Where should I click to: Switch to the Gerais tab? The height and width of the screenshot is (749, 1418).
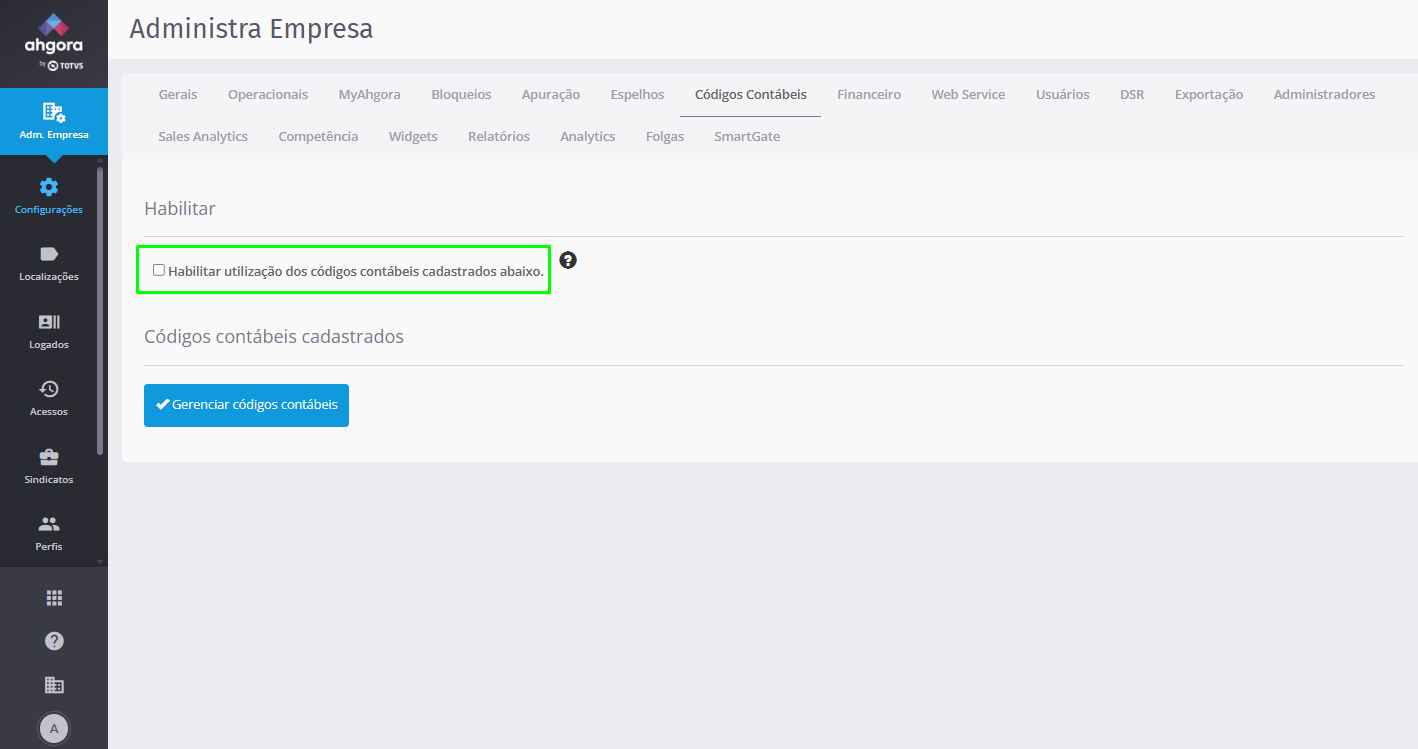coord(178,95)
